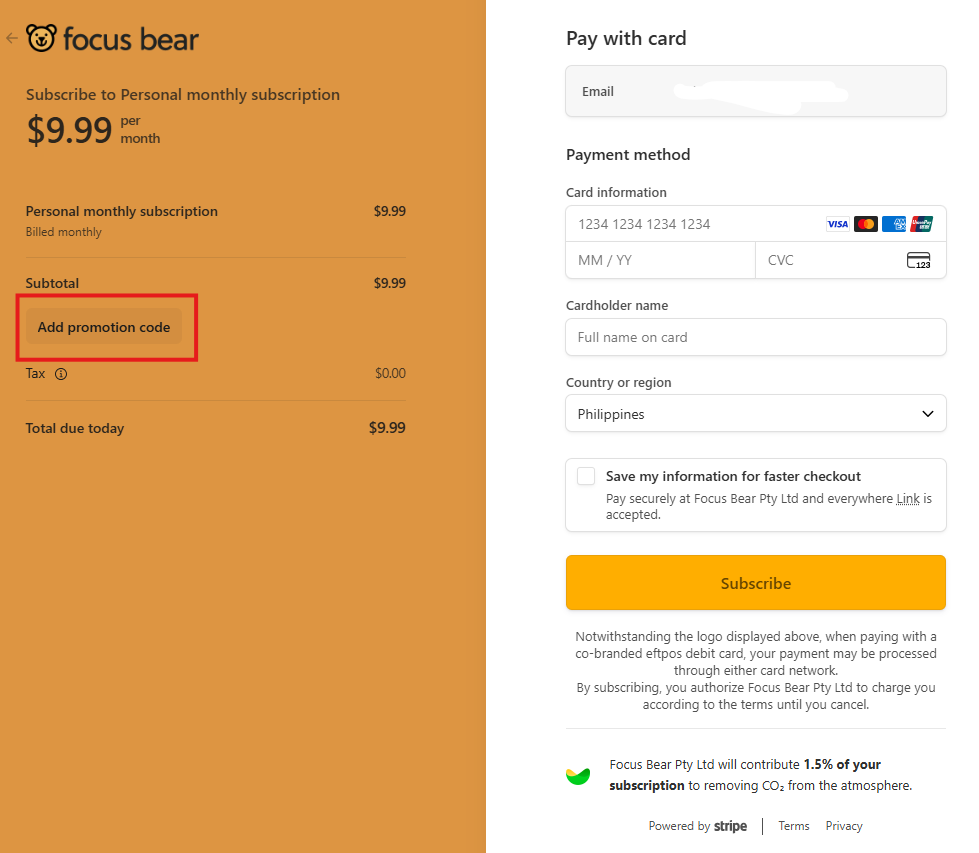Click the Powered by Stripe link

point(698,826)
